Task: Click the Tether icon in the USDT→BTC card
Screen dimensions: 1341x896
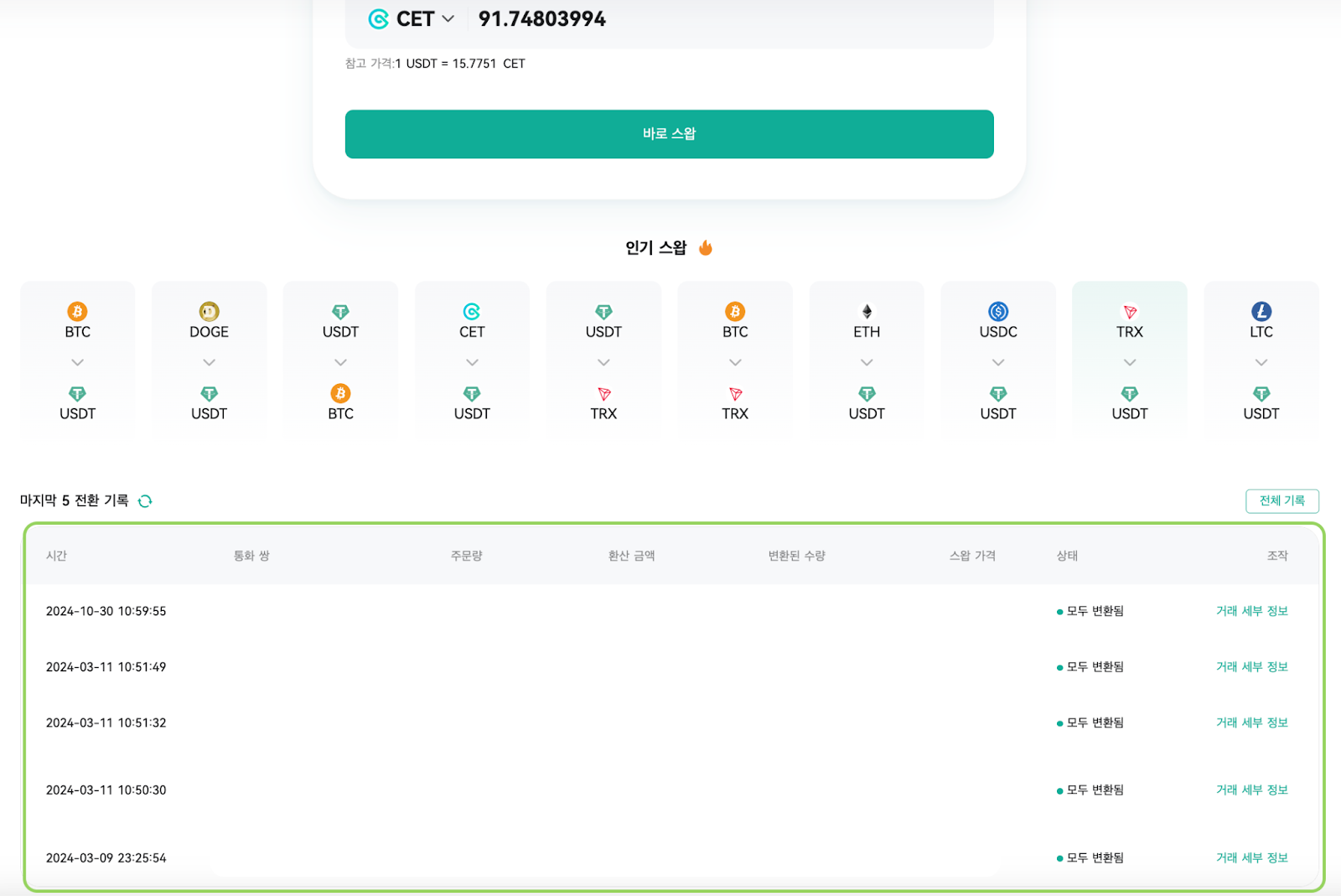Action: [x=340, y=311]
